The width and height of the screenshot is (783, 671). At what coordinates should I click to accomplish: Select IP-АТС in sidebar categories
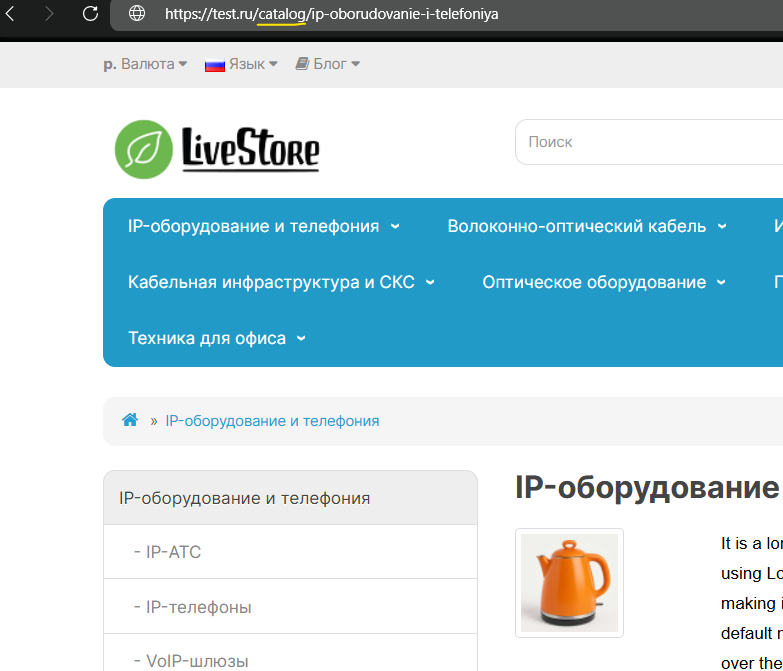coord(173,552)
